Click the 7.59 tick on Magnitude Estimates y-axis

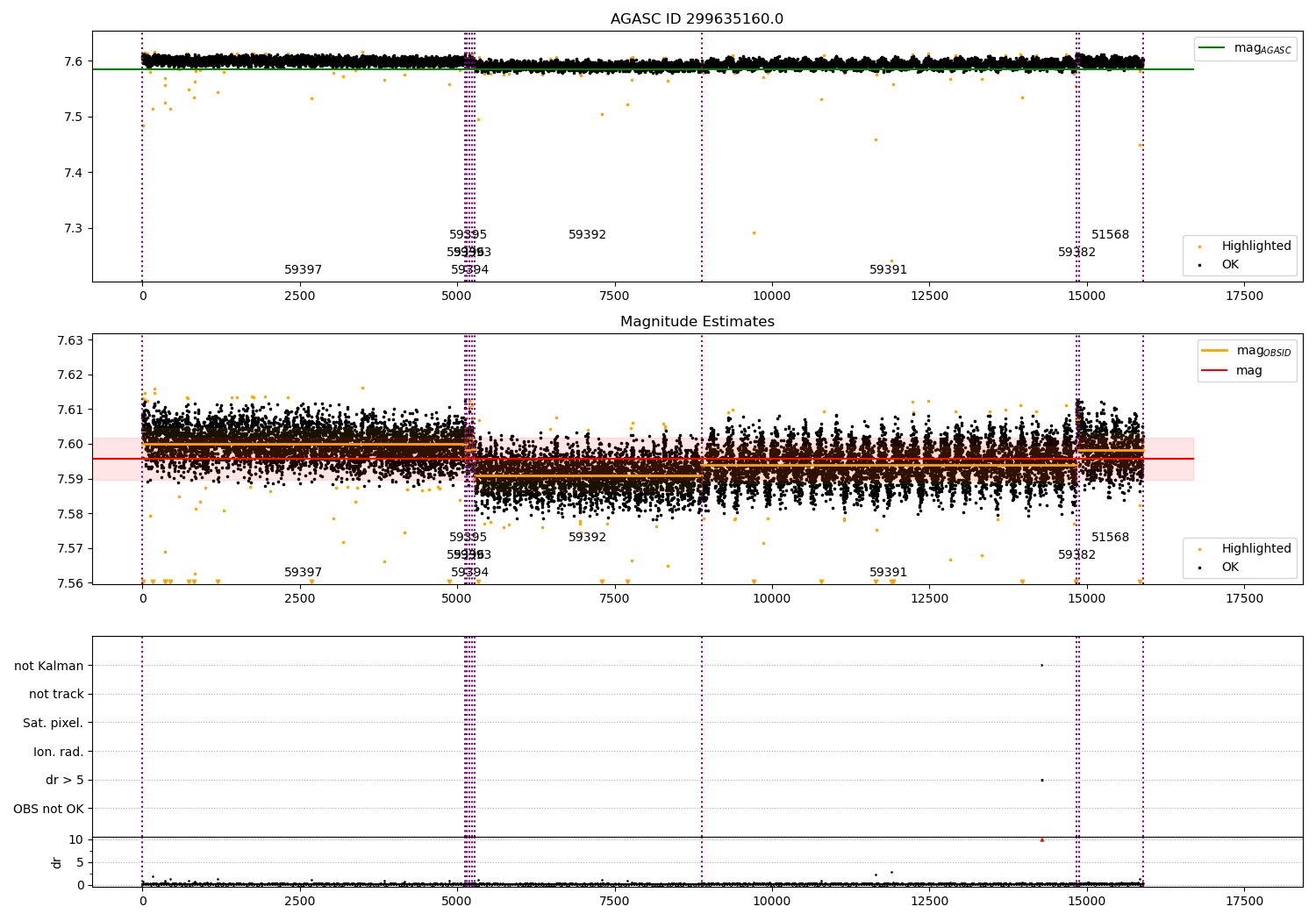pos(69,479)
